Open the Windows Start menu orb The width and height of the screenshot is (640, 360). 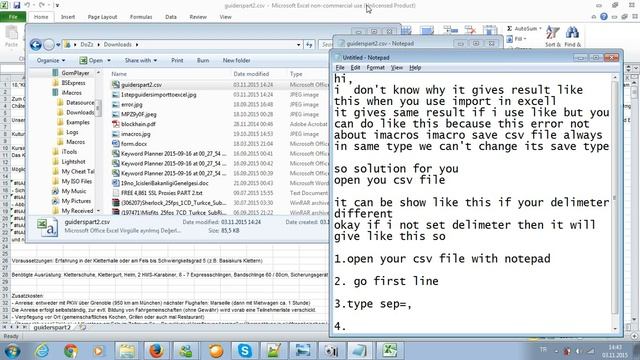point(12,351)
